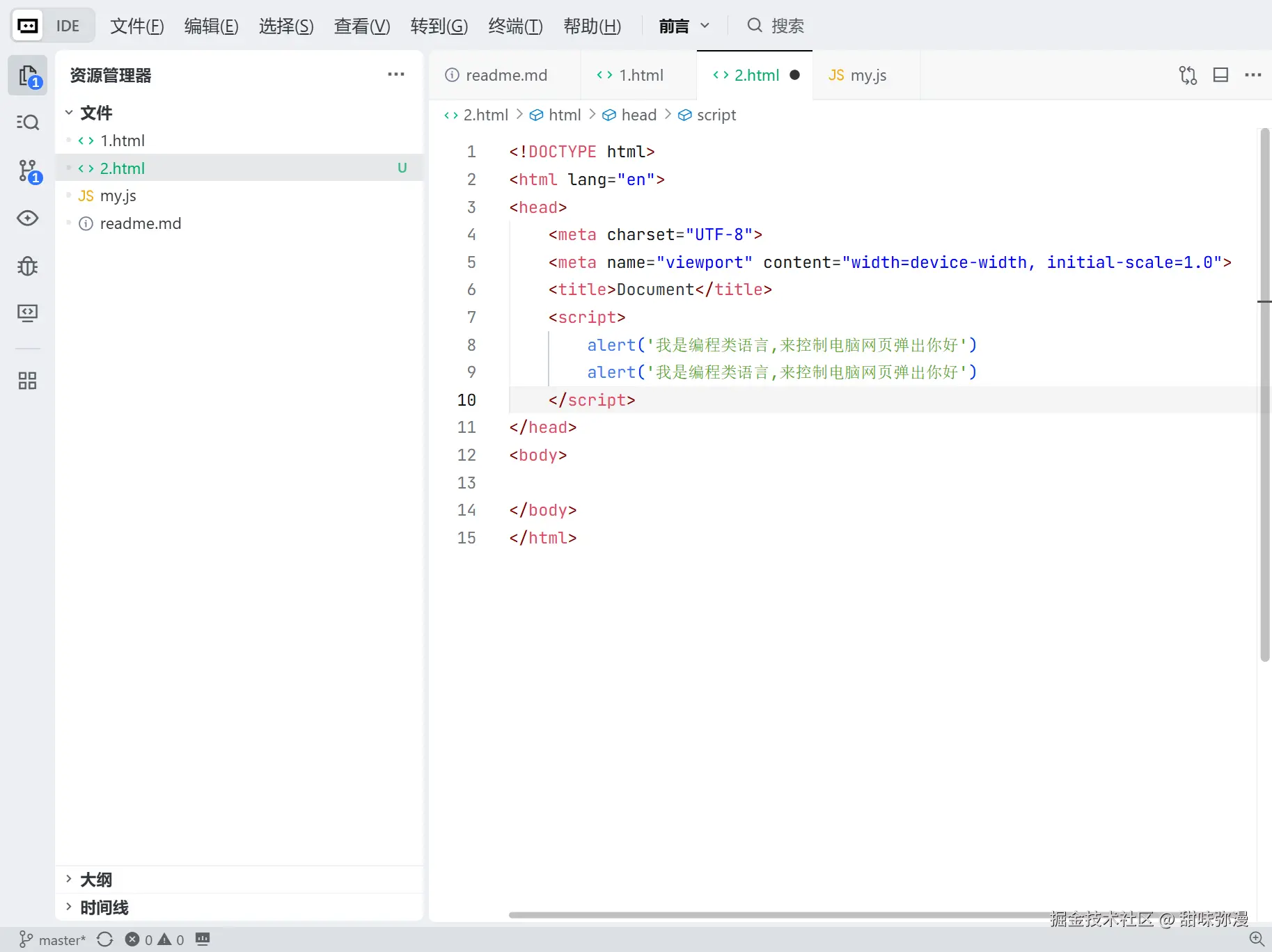Screen dimensions: 1272x952
Task: Open the Extensions grid icon
Action: point(28,381)
